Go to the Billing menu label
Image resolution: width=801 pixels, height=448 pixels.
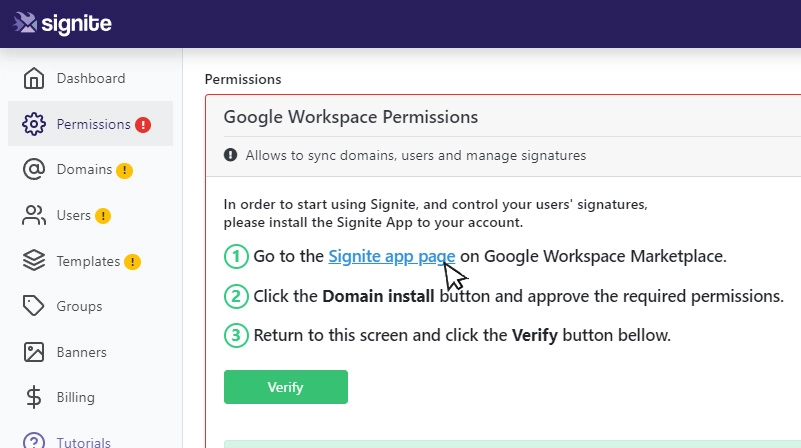pos(76,397)
